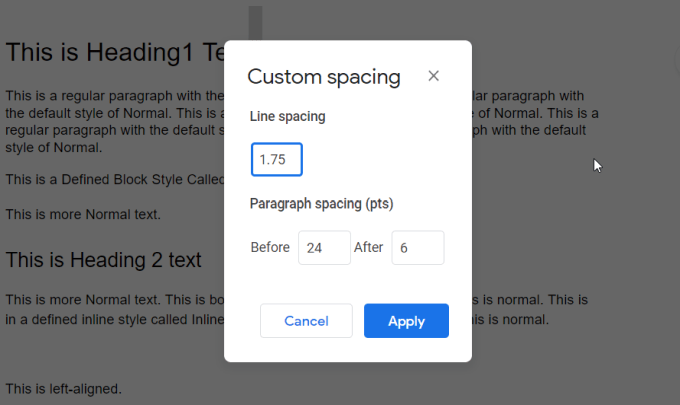Click the Heading 2 text line

pyautogui.click(x=104, y=261)
